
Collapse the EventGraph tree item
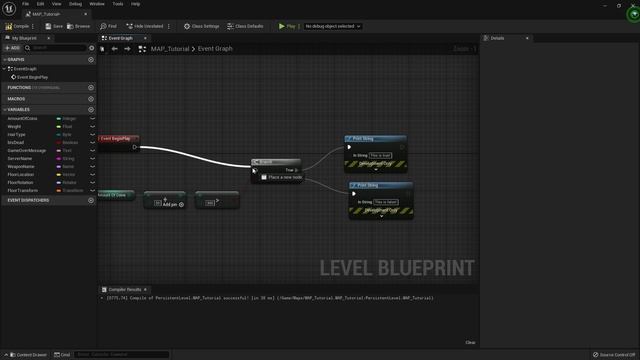point(4,69)
